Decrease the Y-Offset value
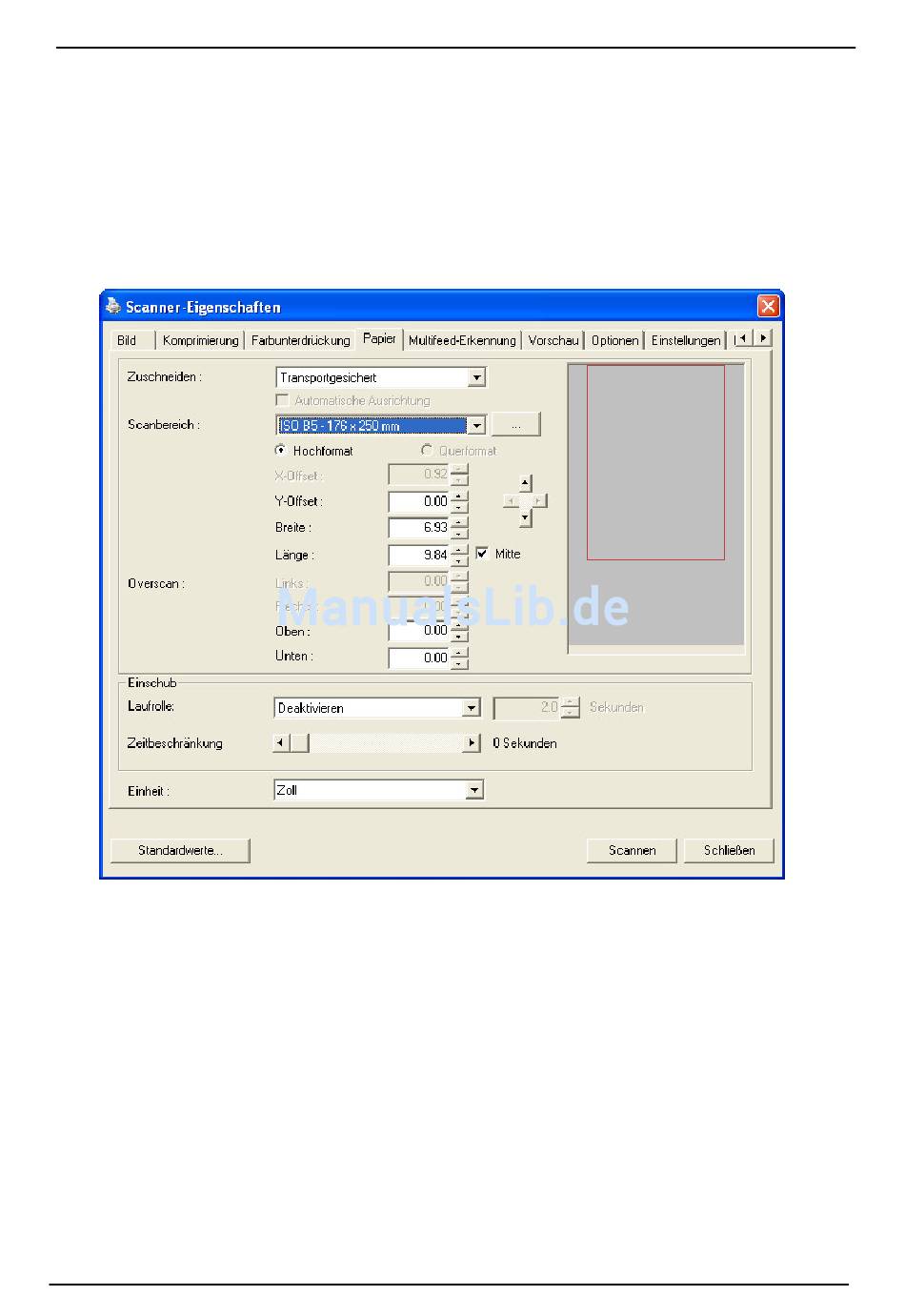905x1316 pixels. tap(460, 506)
